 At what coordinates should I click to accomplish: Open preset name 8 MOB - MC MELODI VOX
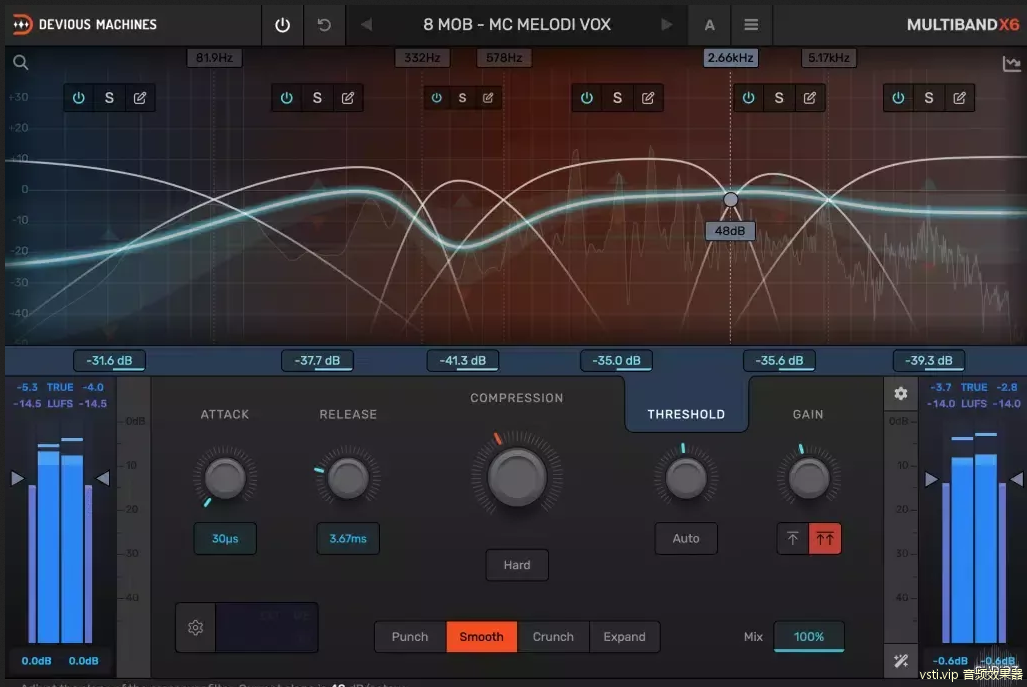[x=517, y=25]
